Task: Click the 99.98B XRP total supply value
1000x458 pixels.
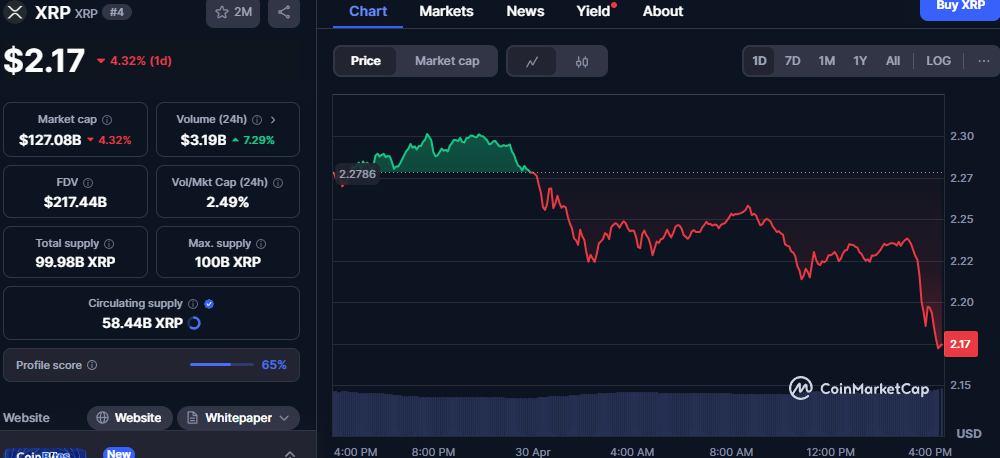Action: [75, 262]
